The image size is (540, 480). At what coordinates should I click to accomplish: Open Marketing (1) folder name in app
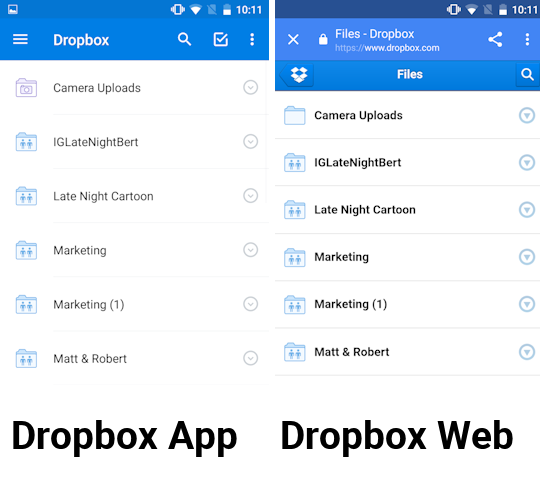point(89,305)
